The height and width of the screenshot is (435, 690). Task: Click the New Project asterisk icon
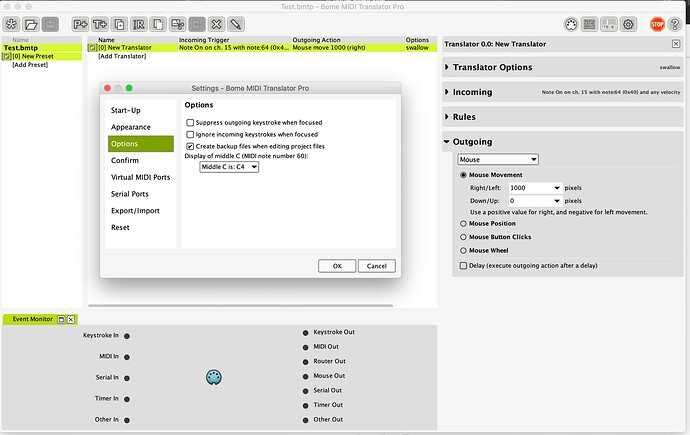11,24
